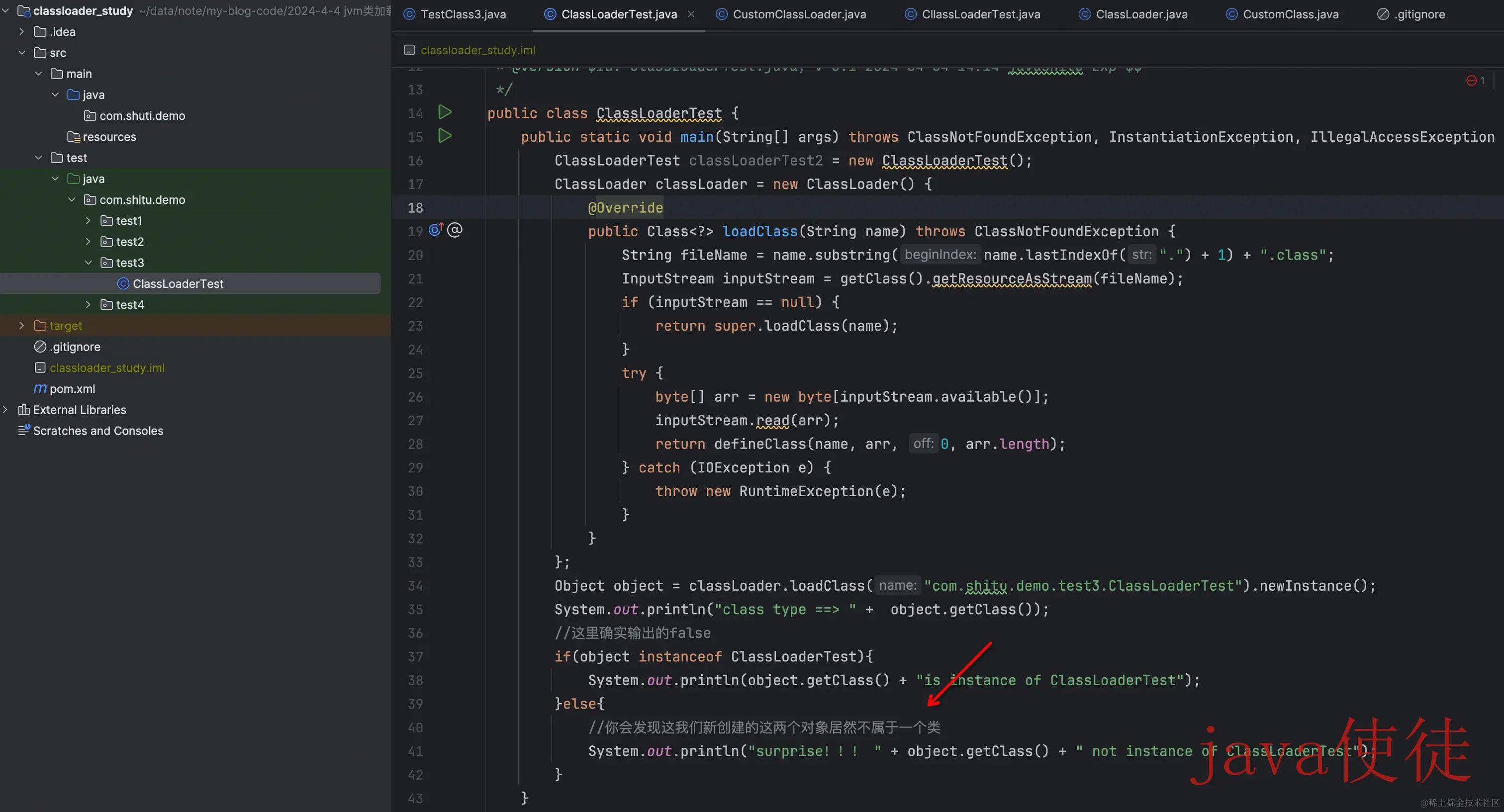This screenshot has height=812, width=1504.
Task: Click the .idea folder icon
Action: pos(40,31)
